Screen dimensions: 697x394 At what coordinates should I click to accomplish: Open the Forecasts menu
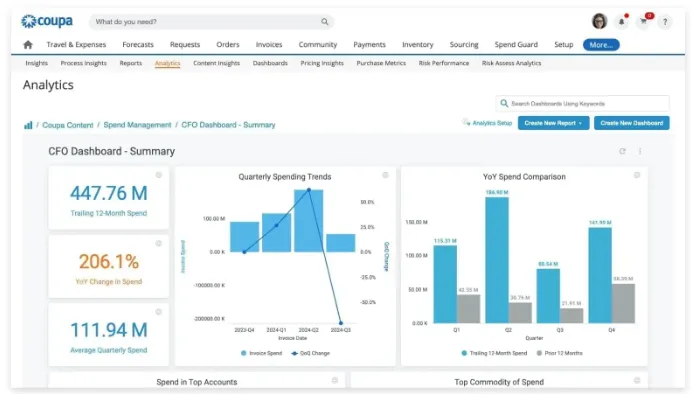(x=138, y=44)
